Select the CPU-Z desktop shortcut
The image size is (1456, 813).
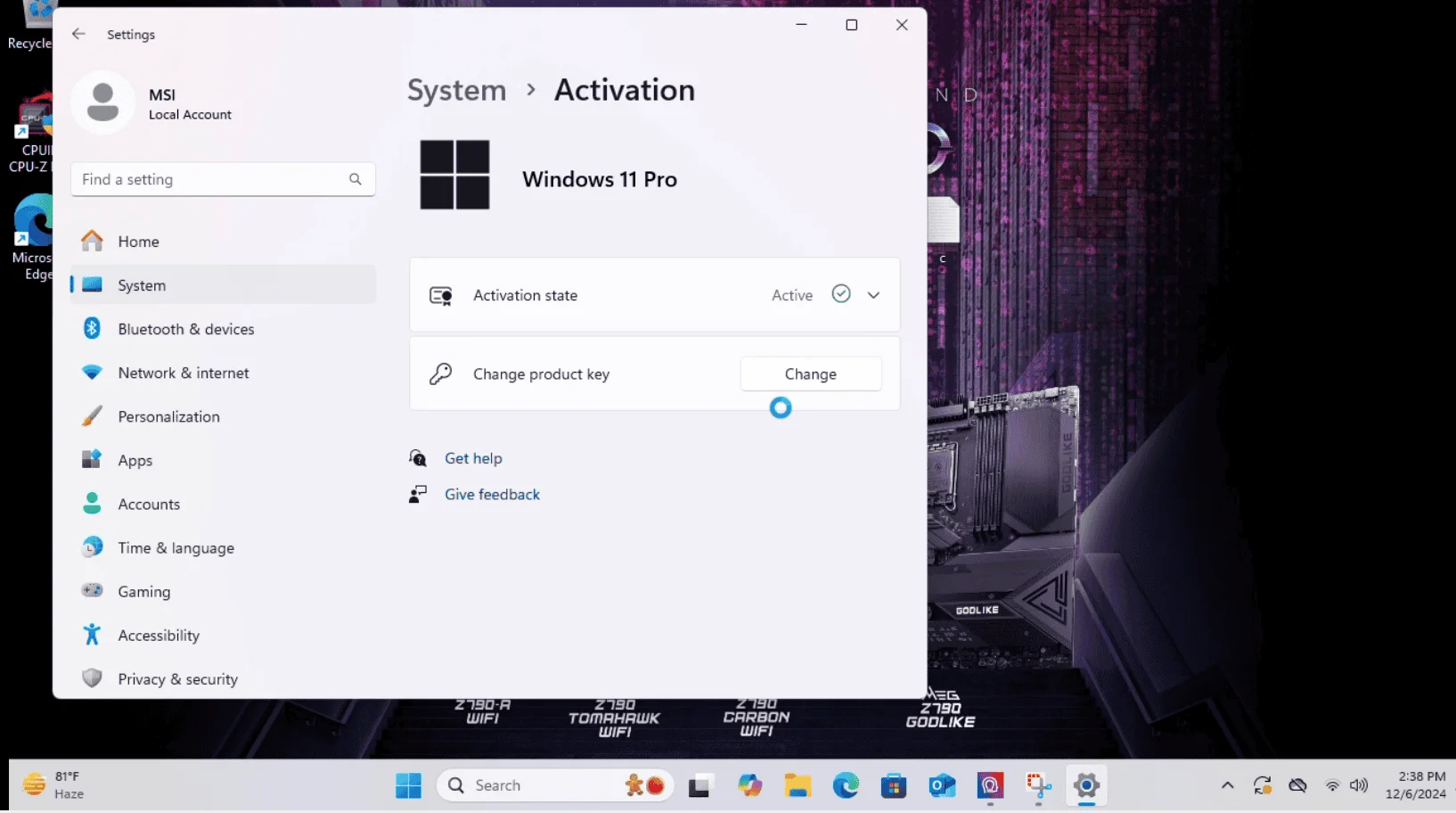click(30, 134)
